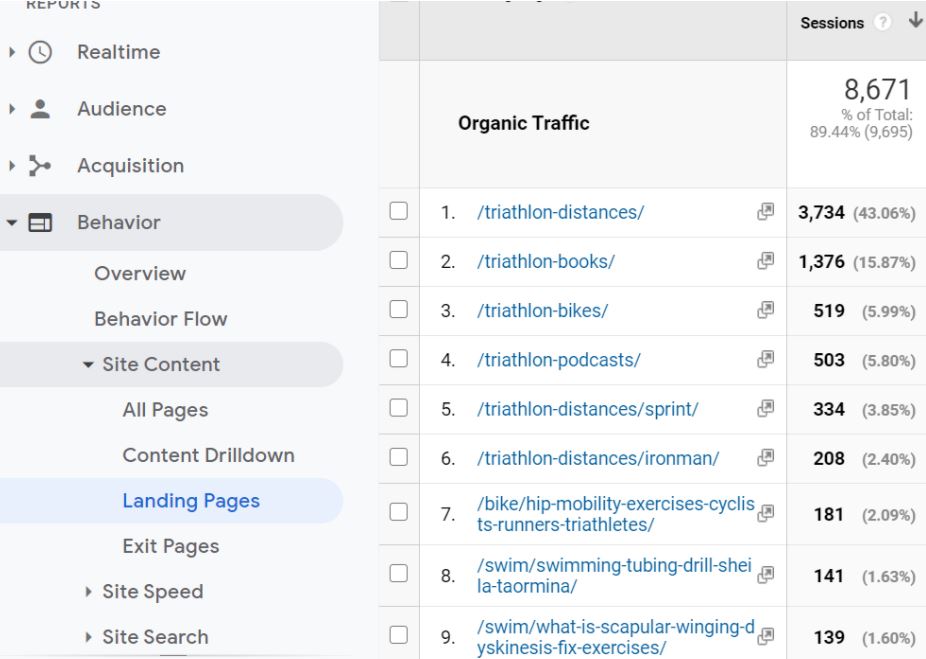Image resolution: width=926 pixels, height=659 pixels.
Task: Click the Organic Traffic segment label
Action: [523, 123]
